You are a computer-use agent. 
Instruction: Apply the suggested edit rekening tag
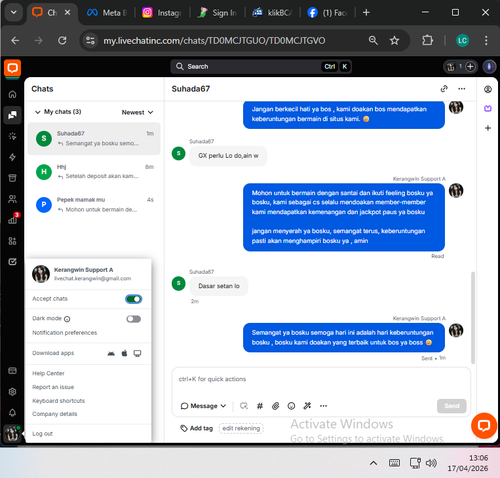pos(241,428)
